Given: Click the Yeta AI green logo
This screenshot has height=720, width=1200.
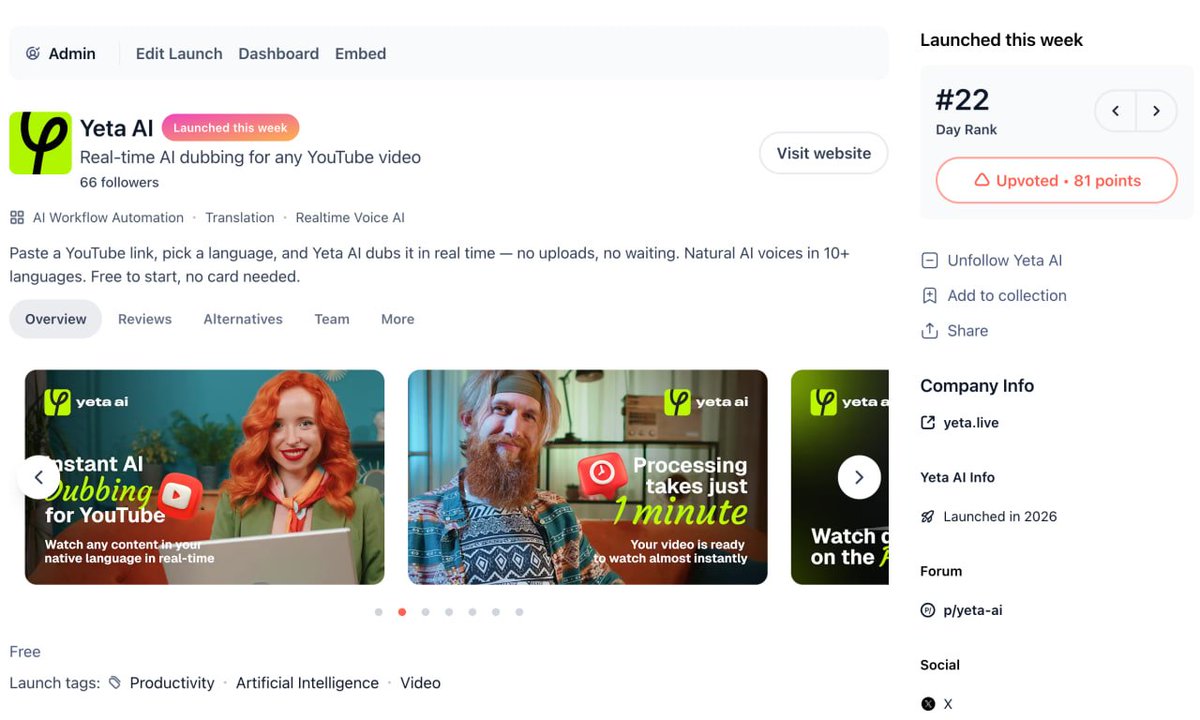Looking at the screenshot, I should 40,143.
